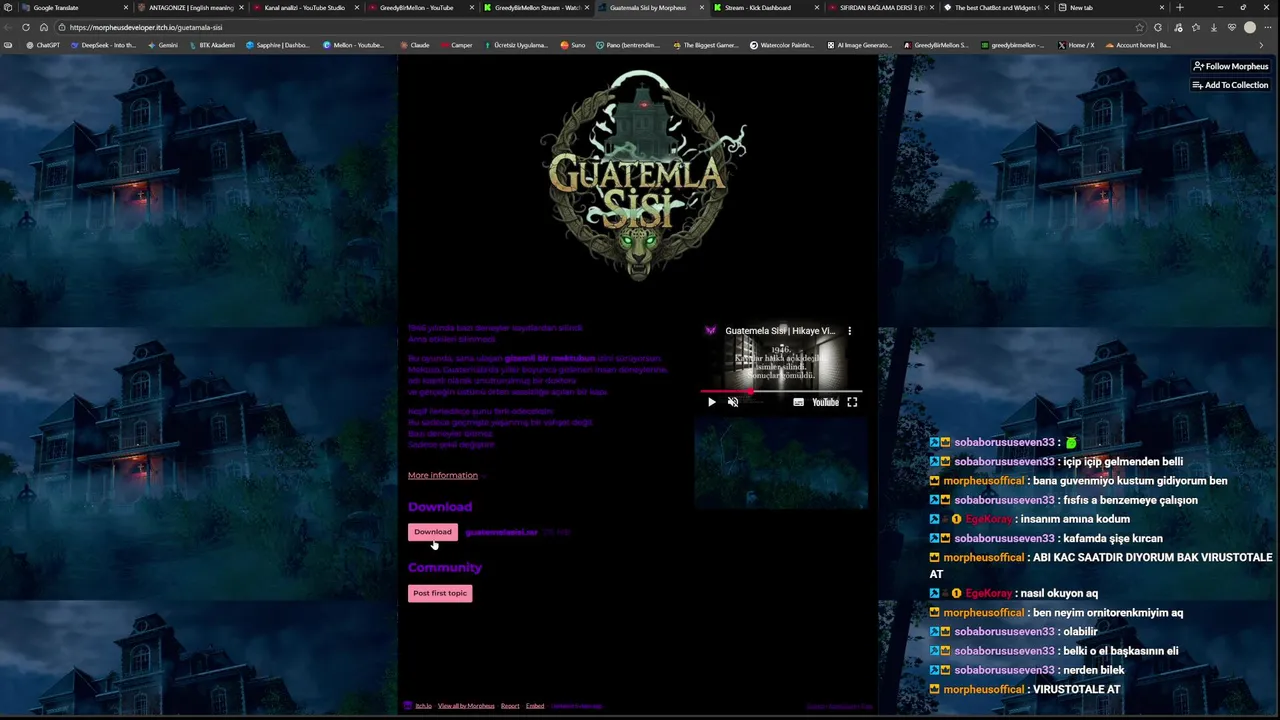This screenshot has height=720, width=1280.
Task: Close the New tab tab
Action: click(x=1162, y=7)
